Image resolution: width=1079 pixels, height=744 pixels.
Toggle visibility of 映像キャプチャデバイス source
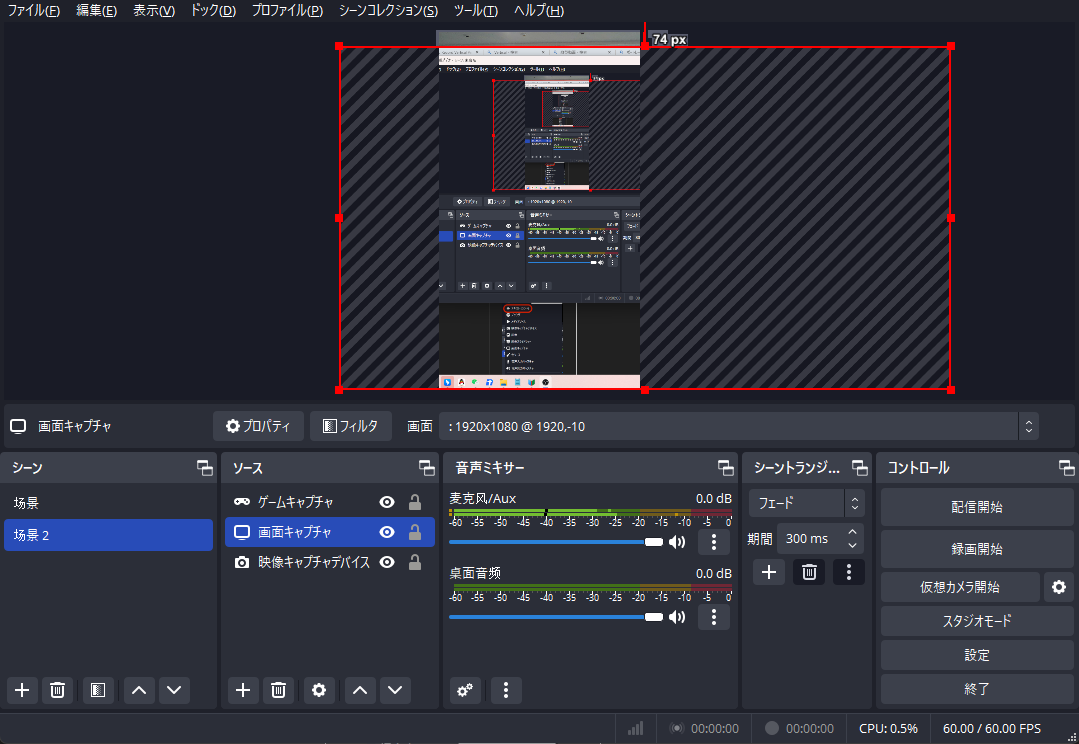[x=387, y=562]
